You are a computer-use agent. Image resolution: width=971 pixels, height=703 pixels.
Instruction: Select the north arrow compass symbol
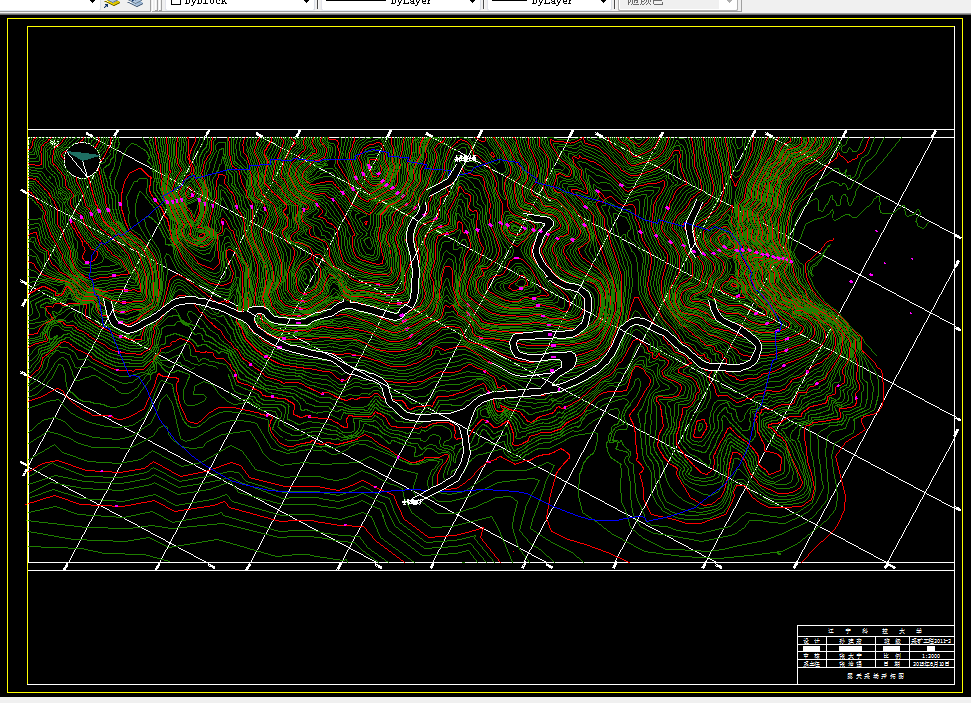coord(83,160)
